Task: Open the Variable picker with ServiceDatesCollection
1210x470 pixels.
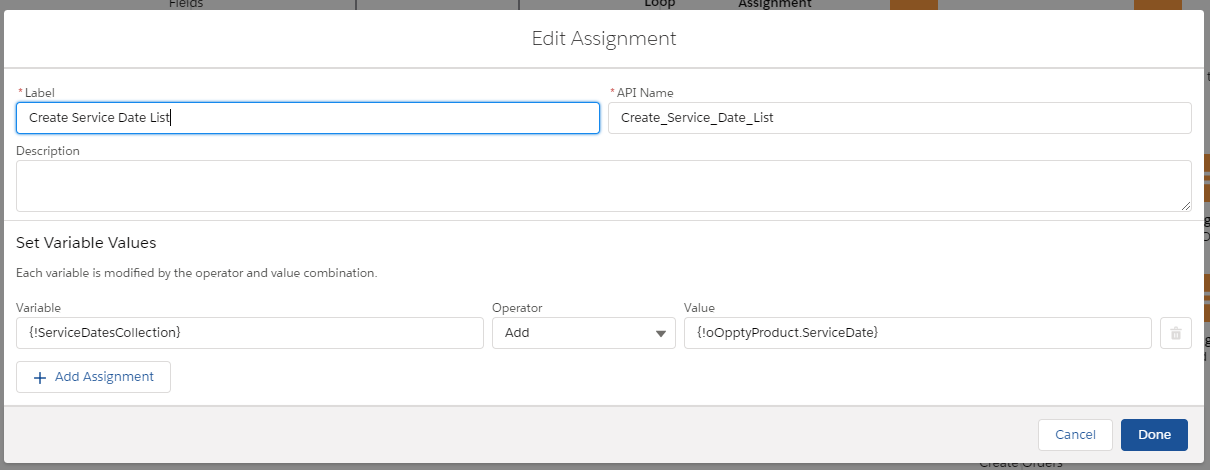Action: click(x=249, y=333)
